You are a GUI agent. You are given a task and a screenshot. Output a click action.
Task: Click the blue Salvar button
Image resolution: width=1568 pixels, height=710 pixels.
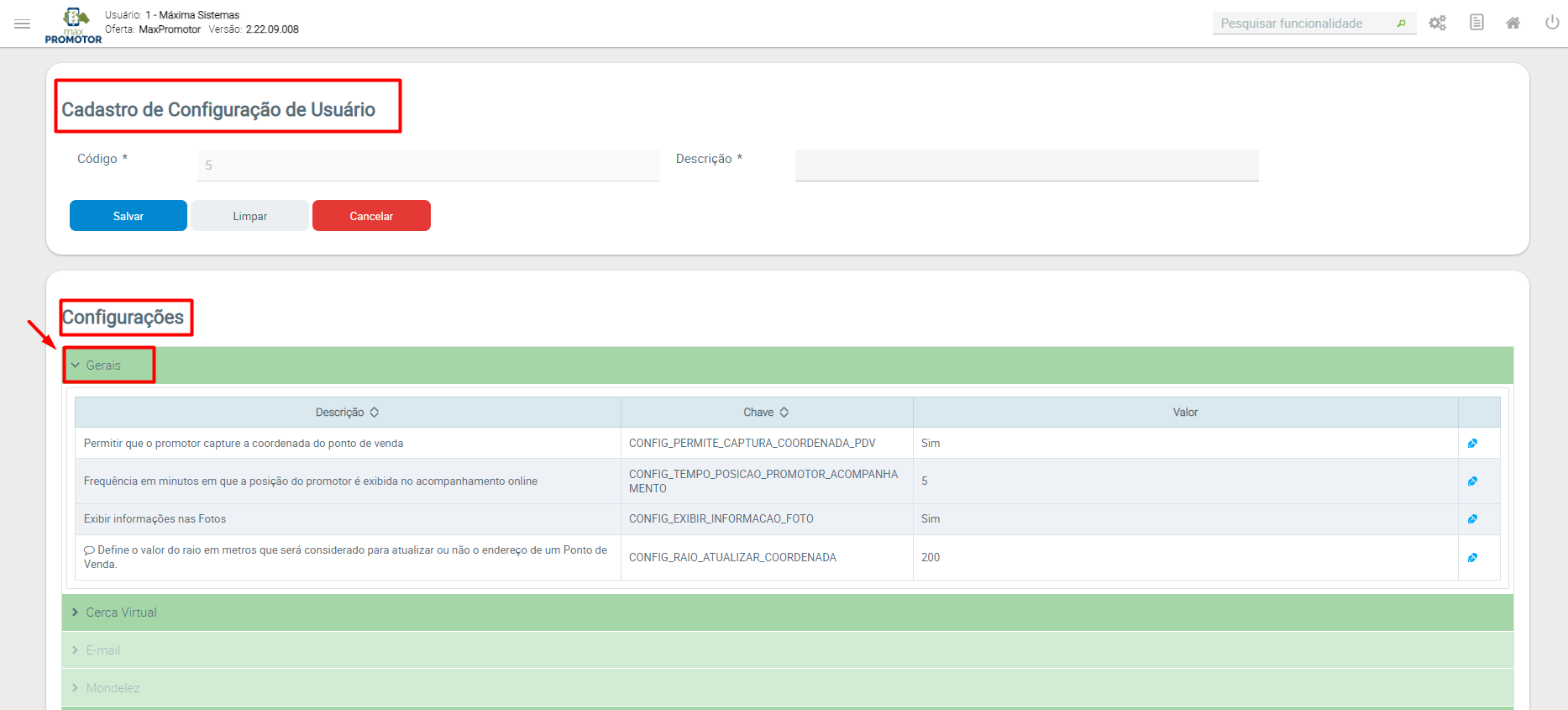point(128,216)
